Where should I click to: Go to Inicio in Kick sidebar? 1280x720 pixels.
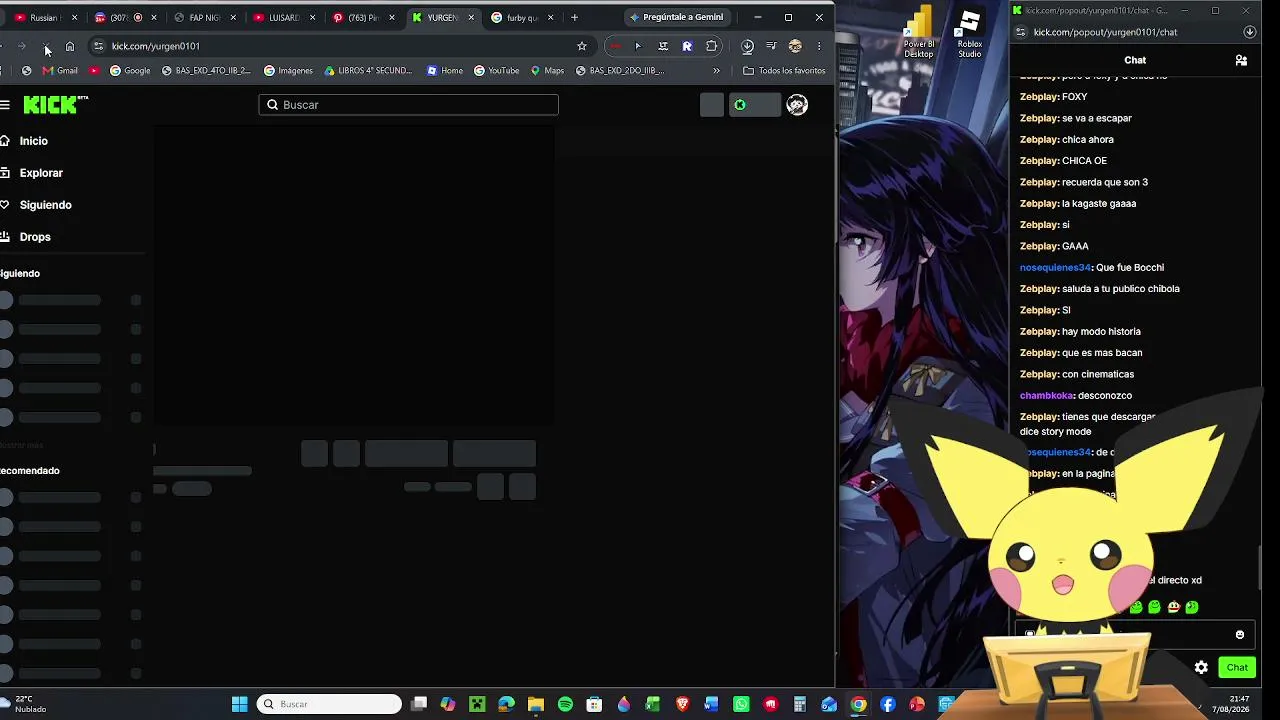pyautogui.click(x=33, y=141)
